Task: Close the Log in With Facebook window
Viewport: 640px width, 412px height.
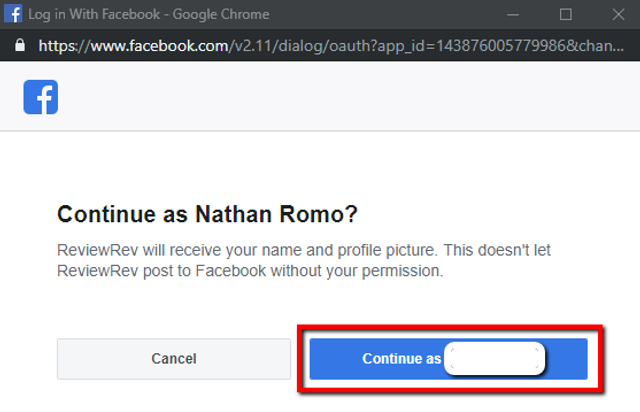Action: [x=618, y=15]
